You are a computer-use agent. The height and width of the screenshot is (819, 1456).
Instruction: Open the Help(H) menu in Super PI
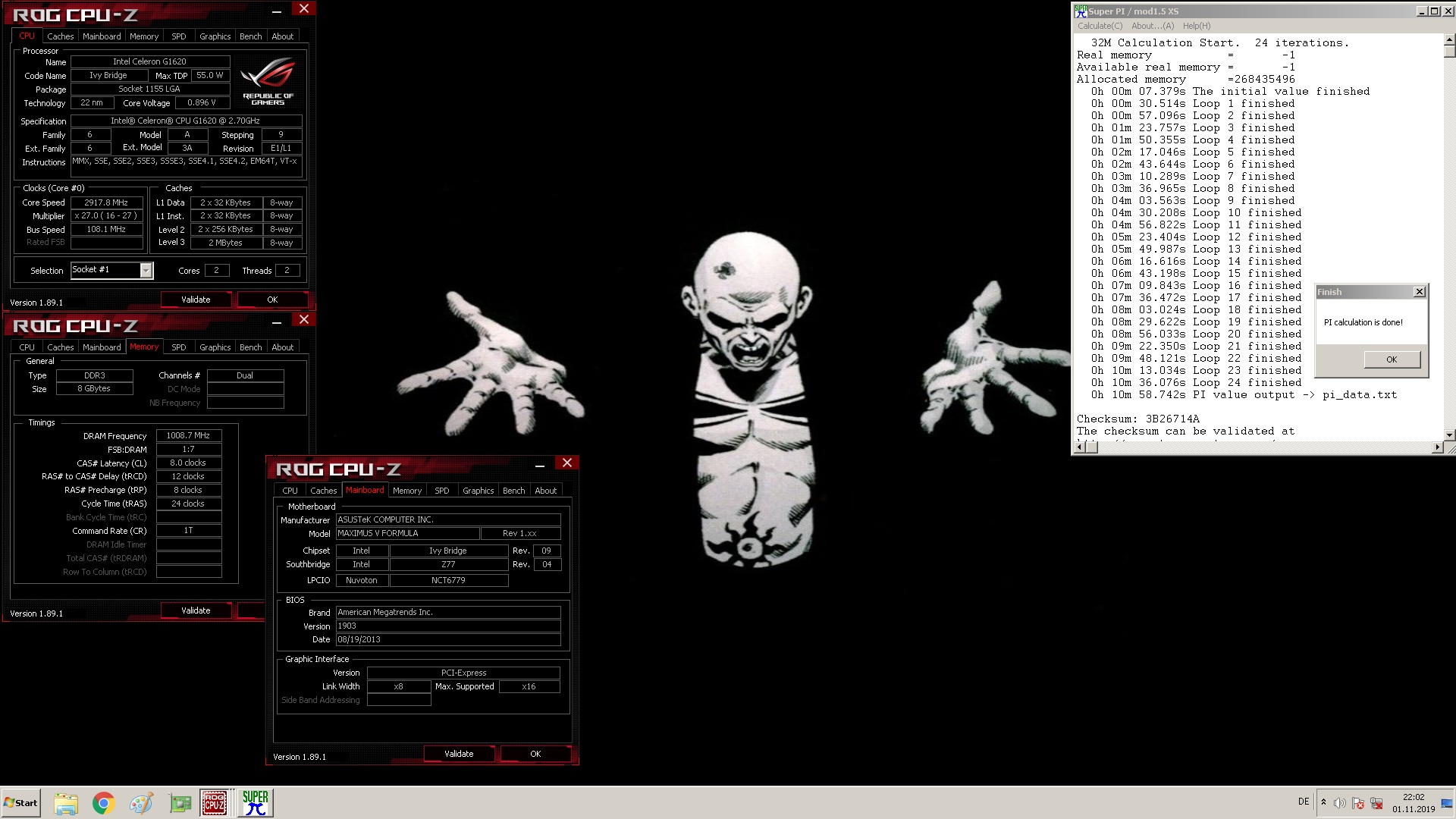[x=1197, y=26]
